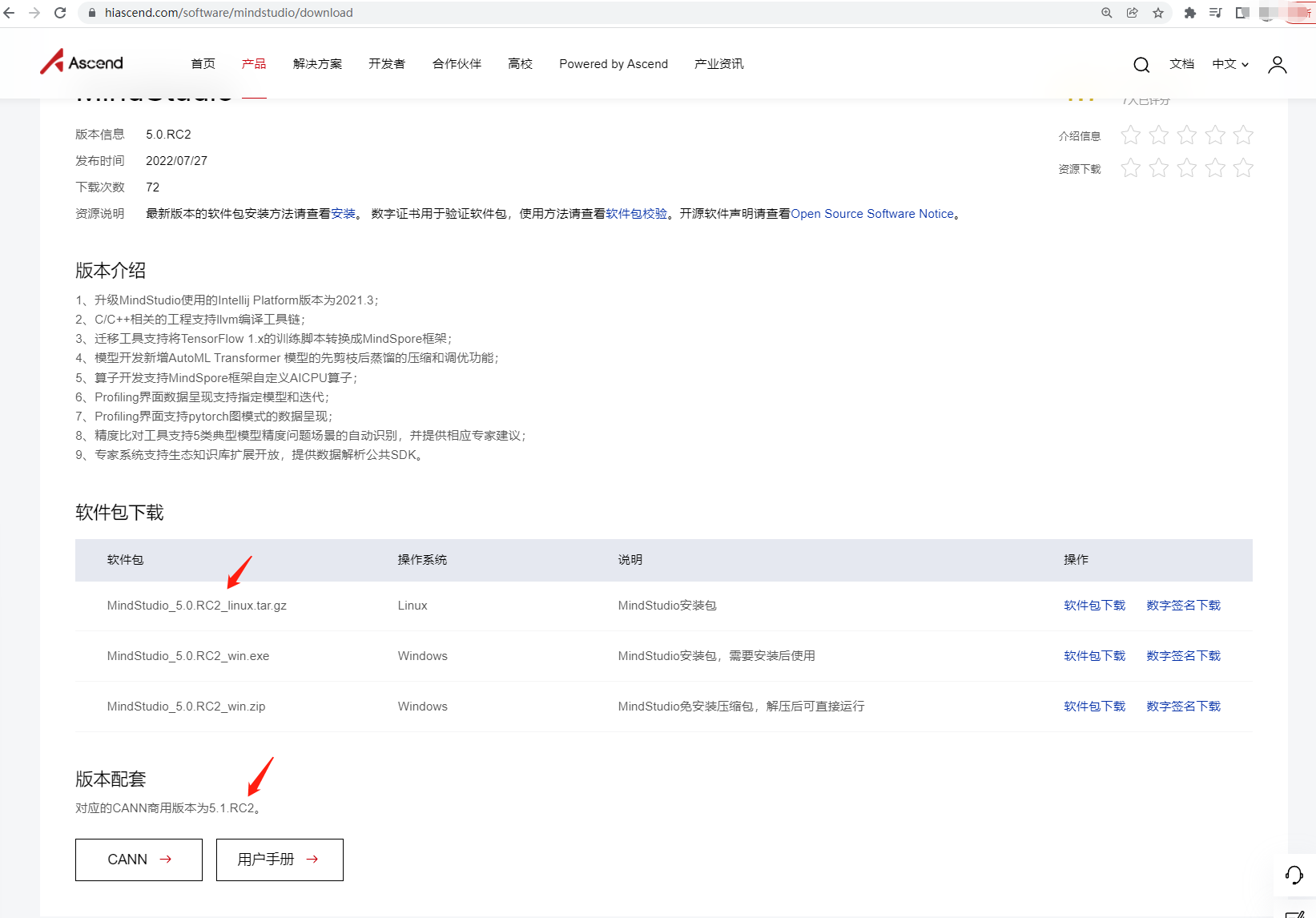Select the file name MindStudio_5.0.RC2_linux.tar.gz
The image size is (1316, 918).
(197, 606)
